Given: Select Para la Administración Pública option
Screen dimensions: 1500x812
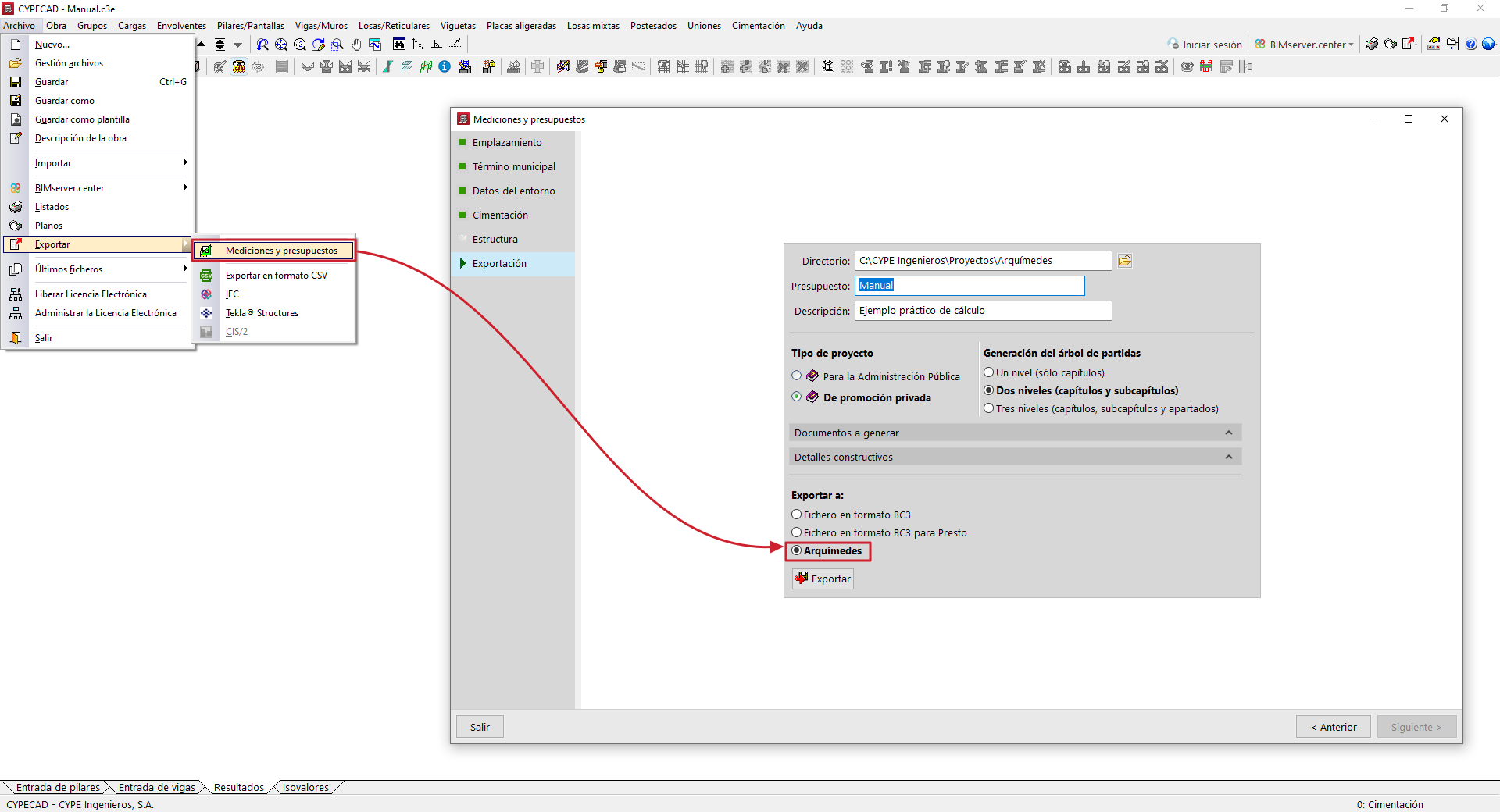Looking at the screenshot, I should 797,376.
